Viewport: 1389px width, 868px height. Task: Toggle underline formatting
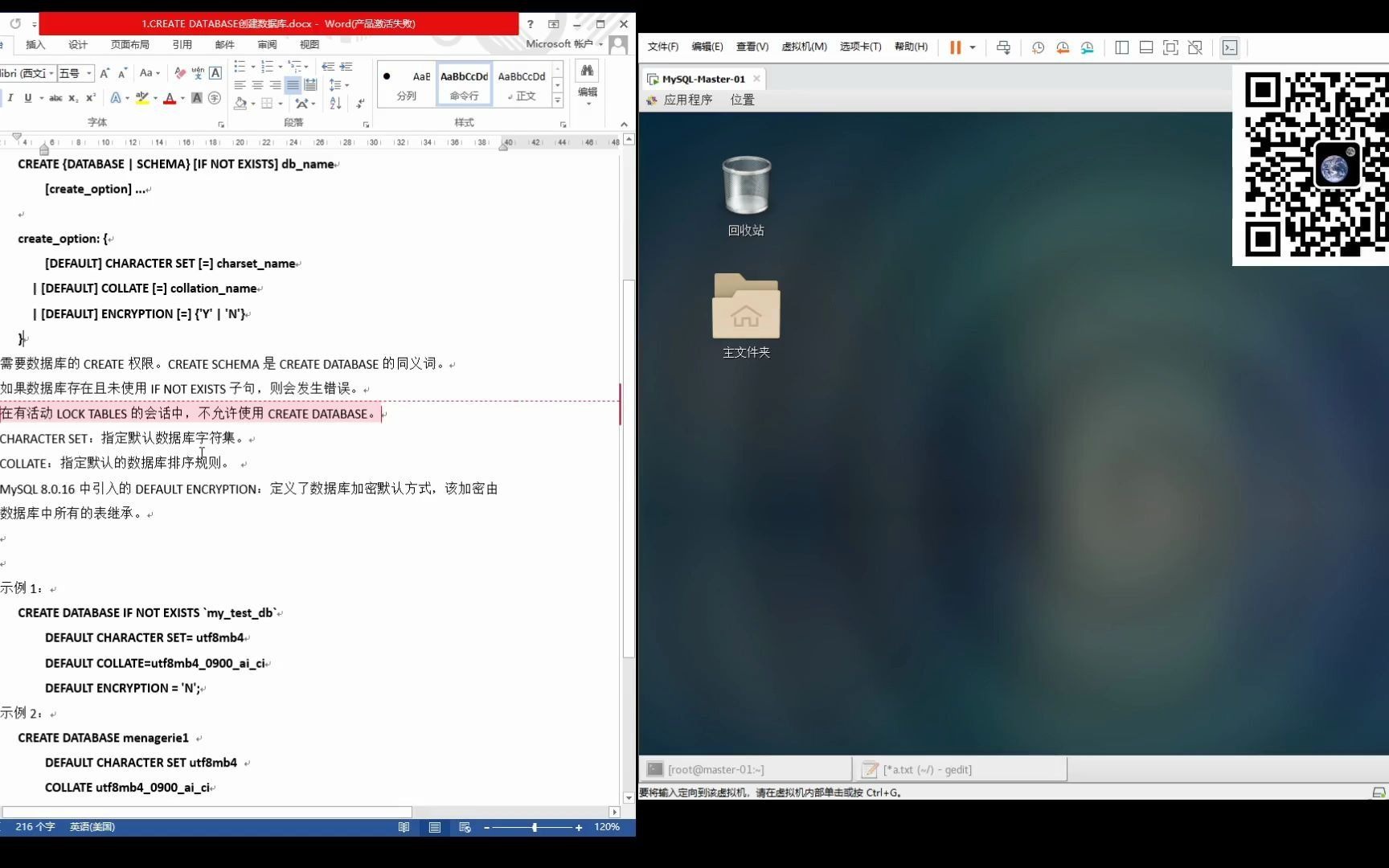pos(28,98)
